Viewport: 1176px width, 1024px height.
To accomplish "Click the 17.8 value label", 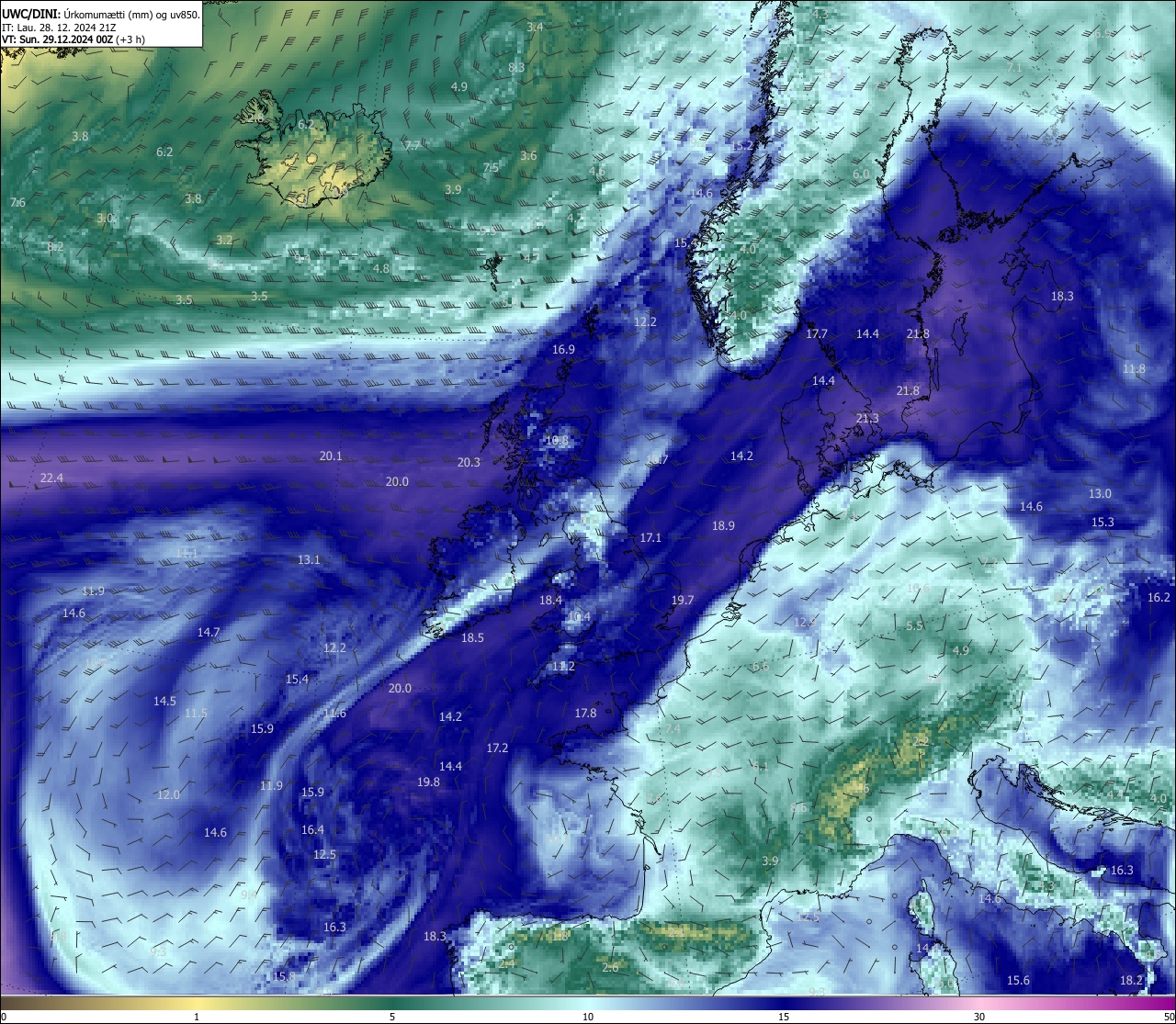I will [x=585, y=713].
